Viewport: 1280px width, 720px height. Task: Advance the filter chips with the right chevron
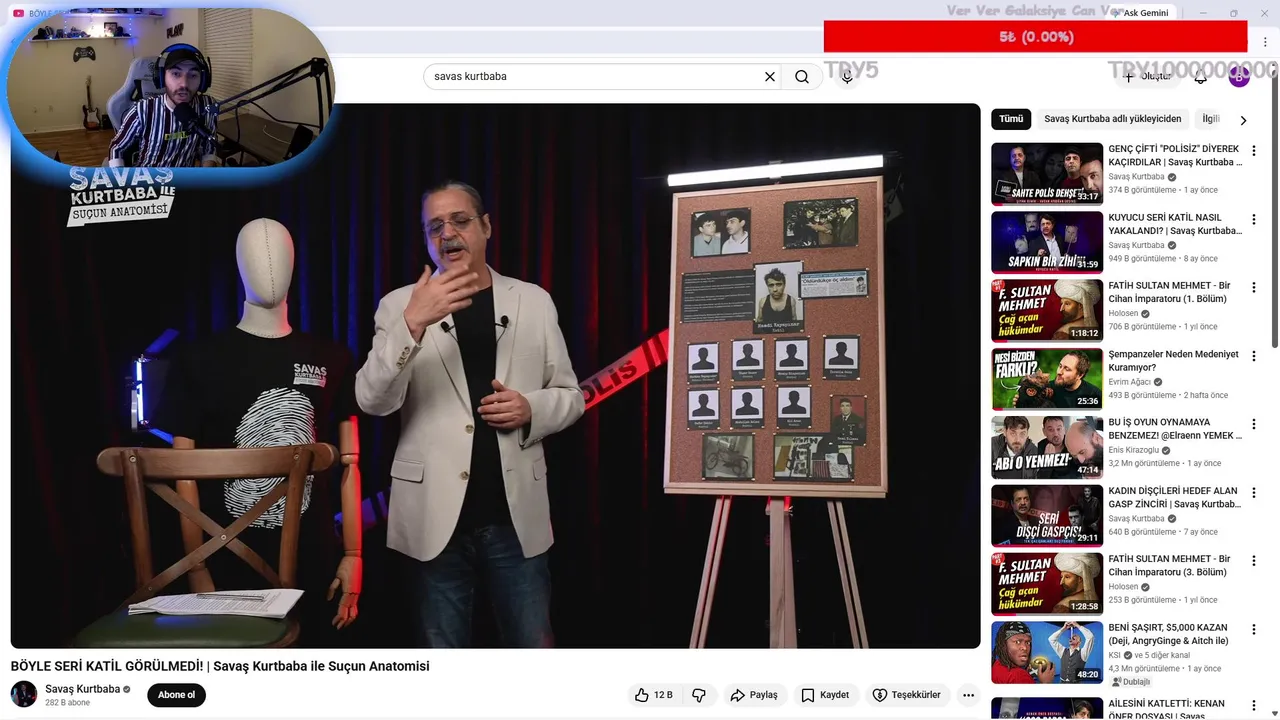pos(1243,120)
